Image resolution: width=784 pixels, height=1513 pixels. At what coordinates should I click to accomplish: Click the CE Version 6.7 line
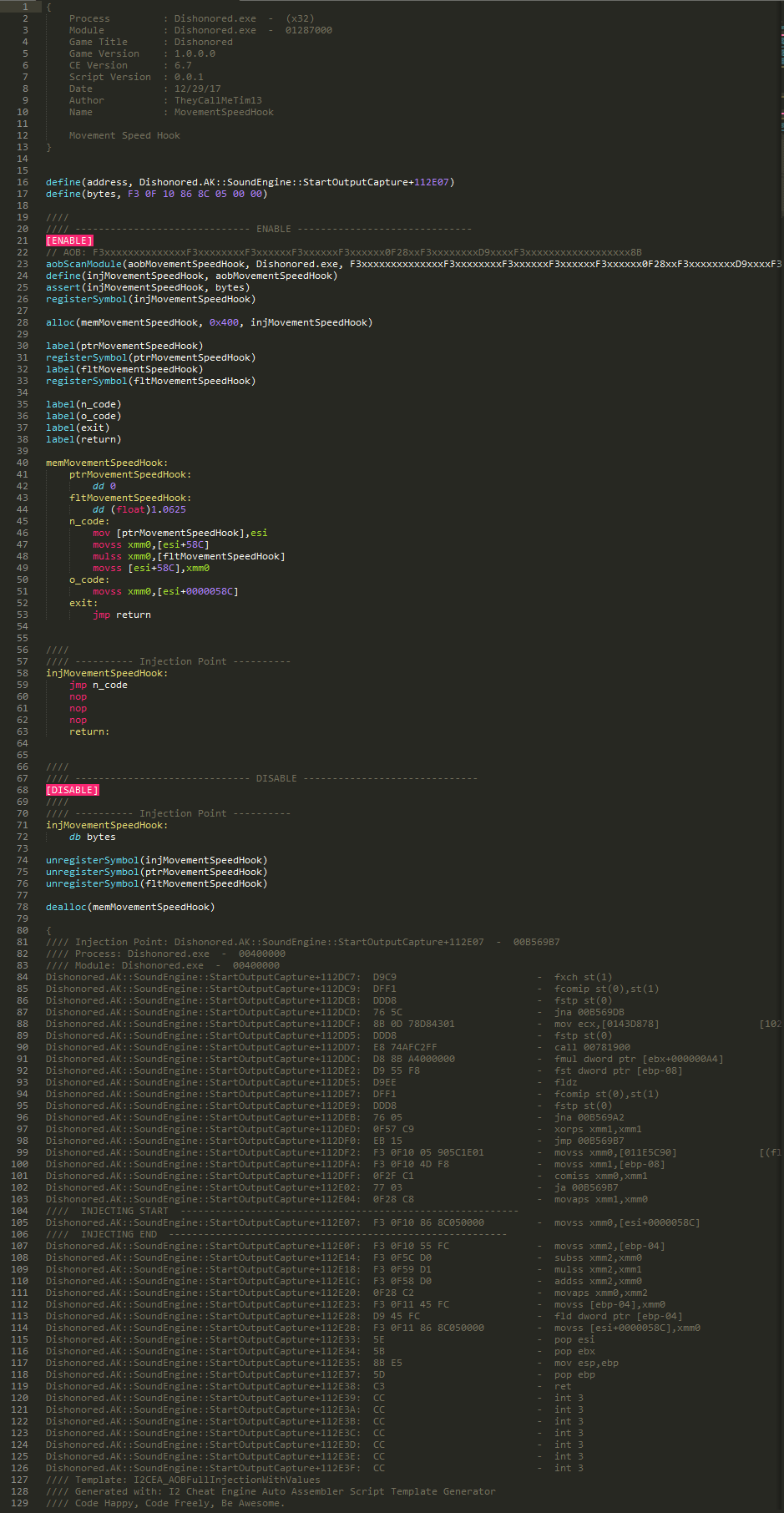point(130,65)
